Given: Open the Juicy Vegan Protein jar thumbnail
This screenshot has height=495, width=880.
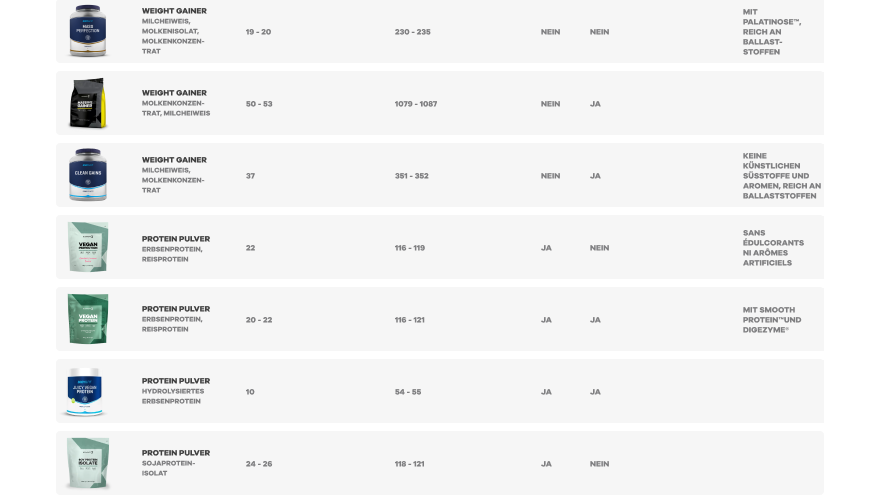Looking at the screenshot, I should 85,392.
